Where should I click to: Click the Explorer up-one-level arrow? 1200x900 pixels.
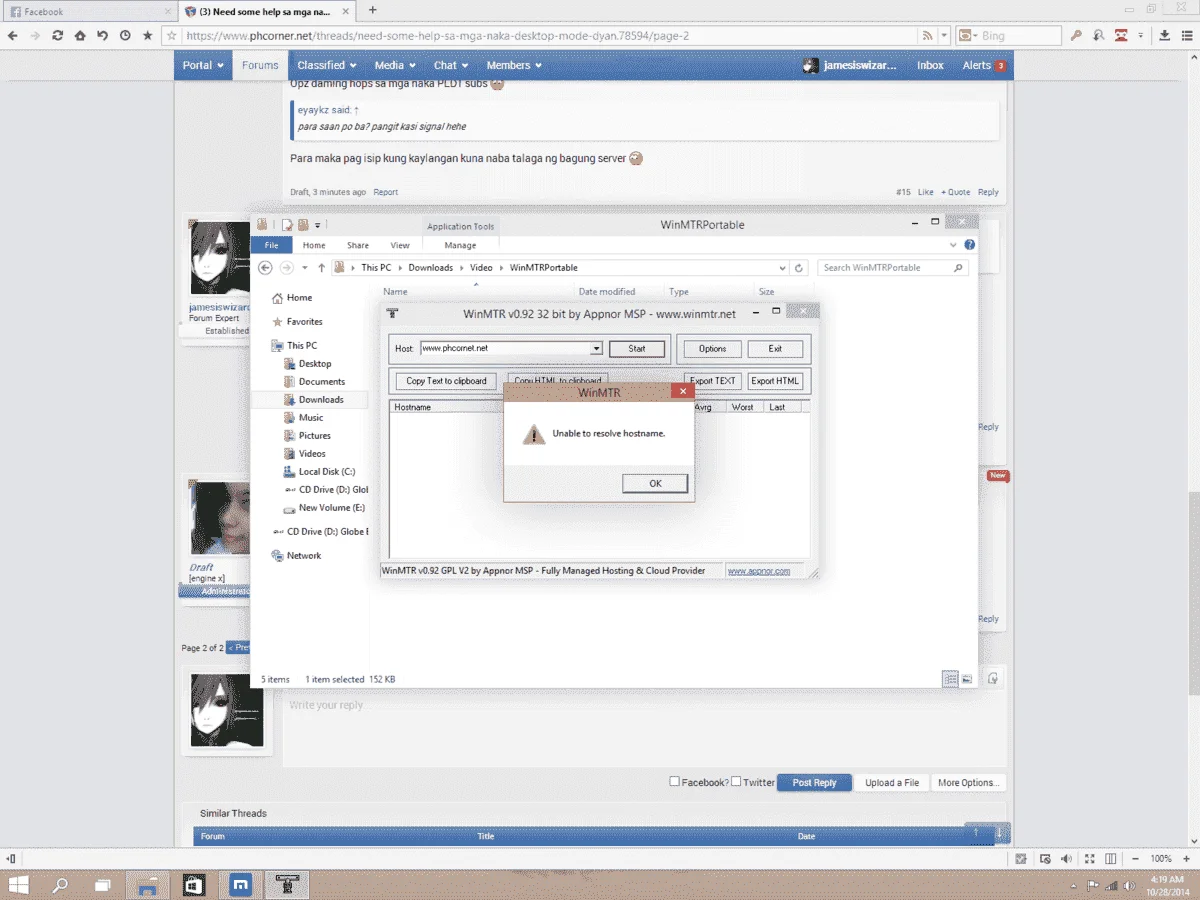321,268
